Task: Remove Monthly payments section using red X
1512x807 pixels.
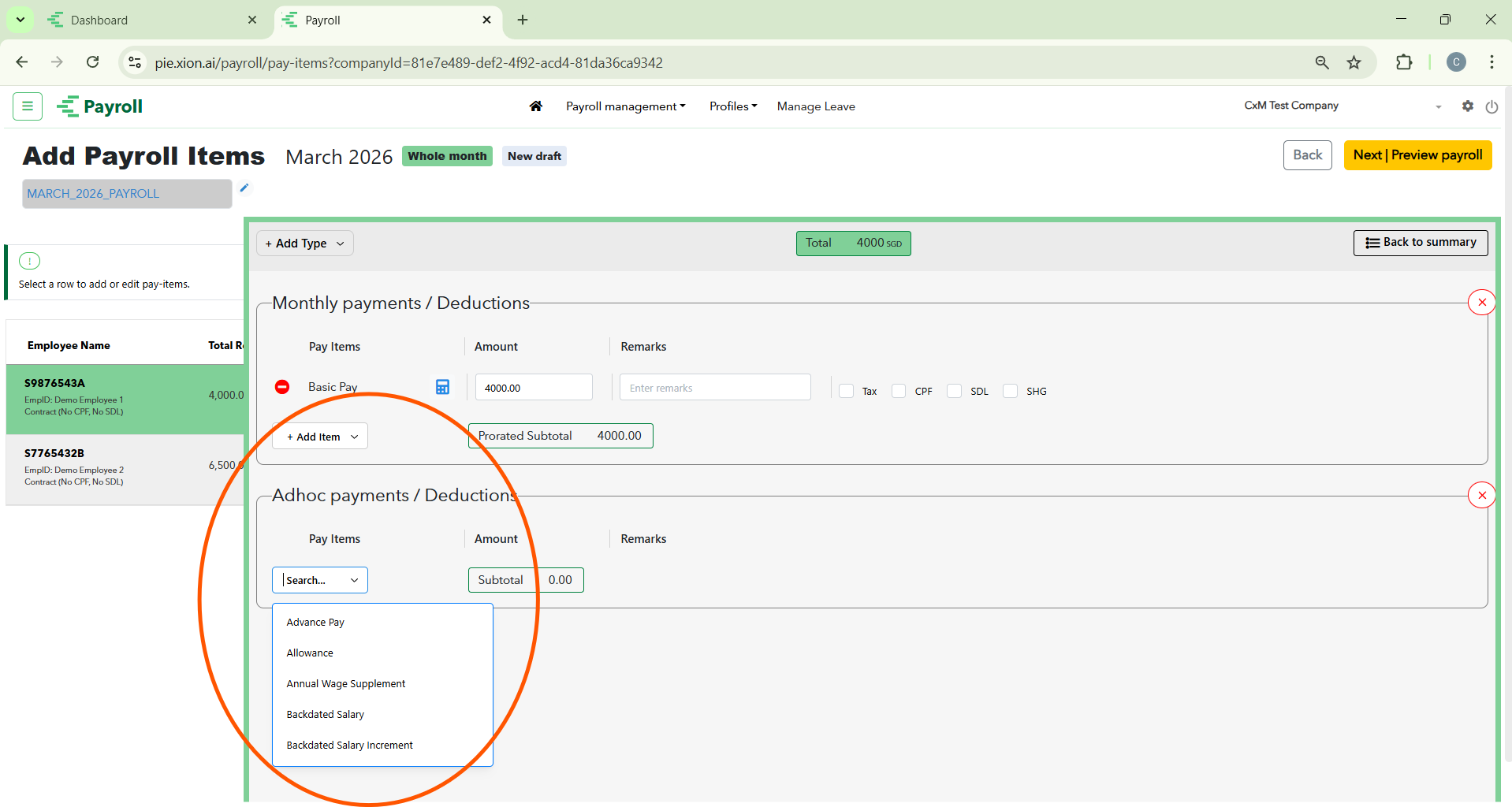Action: 1481,303
